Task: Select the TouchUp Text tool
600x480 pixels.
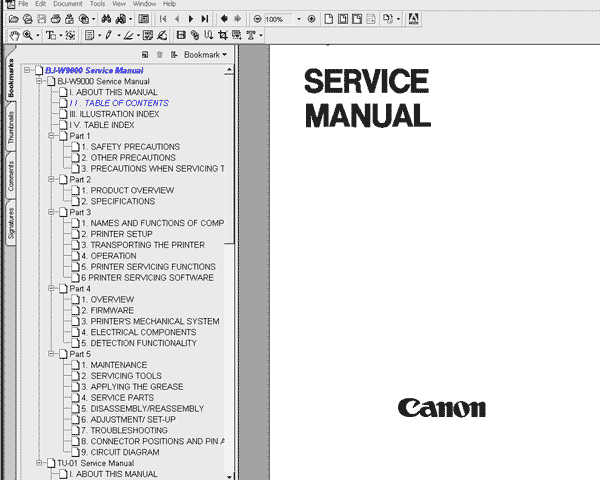Action: 251,36
